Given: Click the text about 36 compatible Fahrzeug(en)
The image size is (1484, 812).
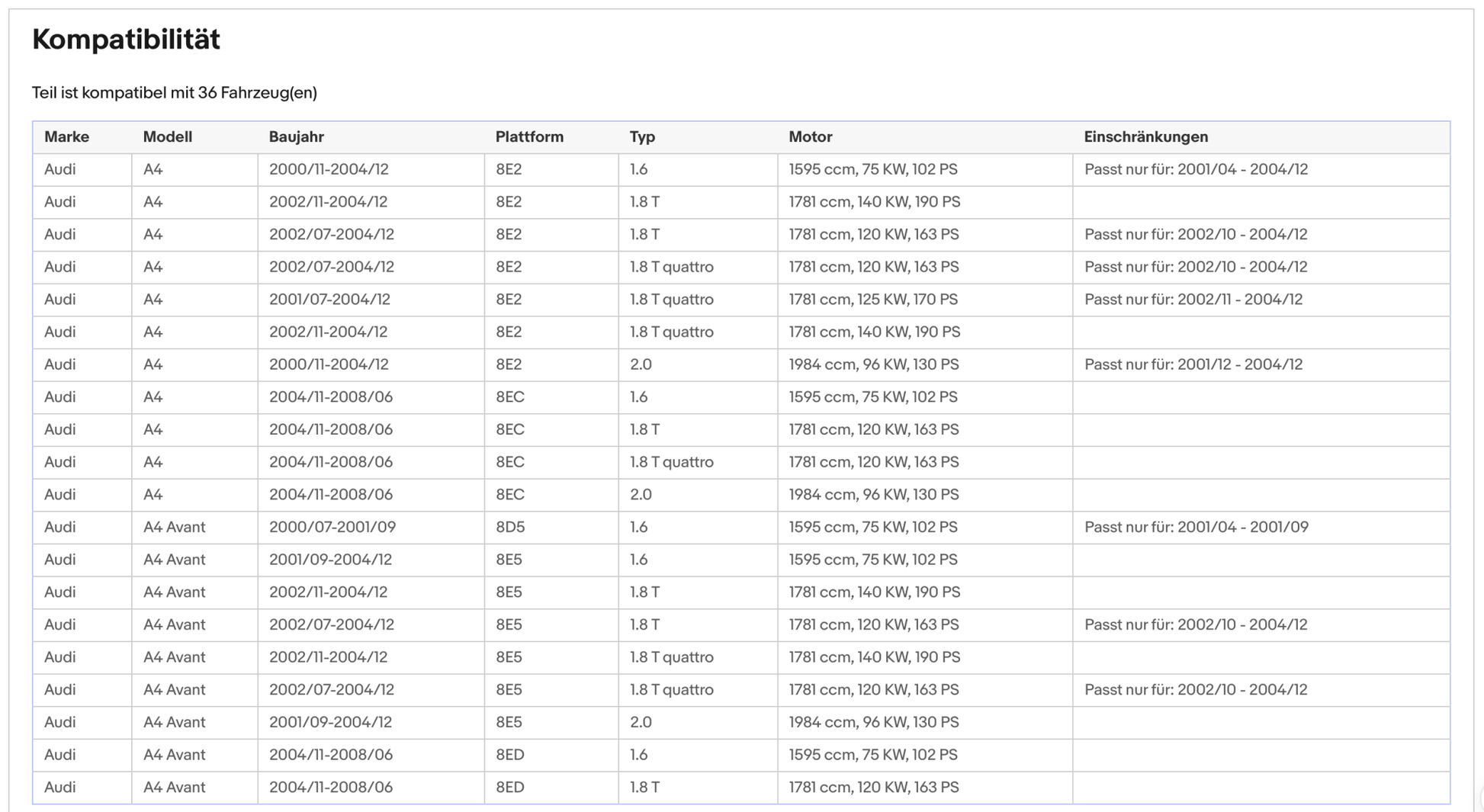Looking at the screenshot, I should tap(174, 93).
